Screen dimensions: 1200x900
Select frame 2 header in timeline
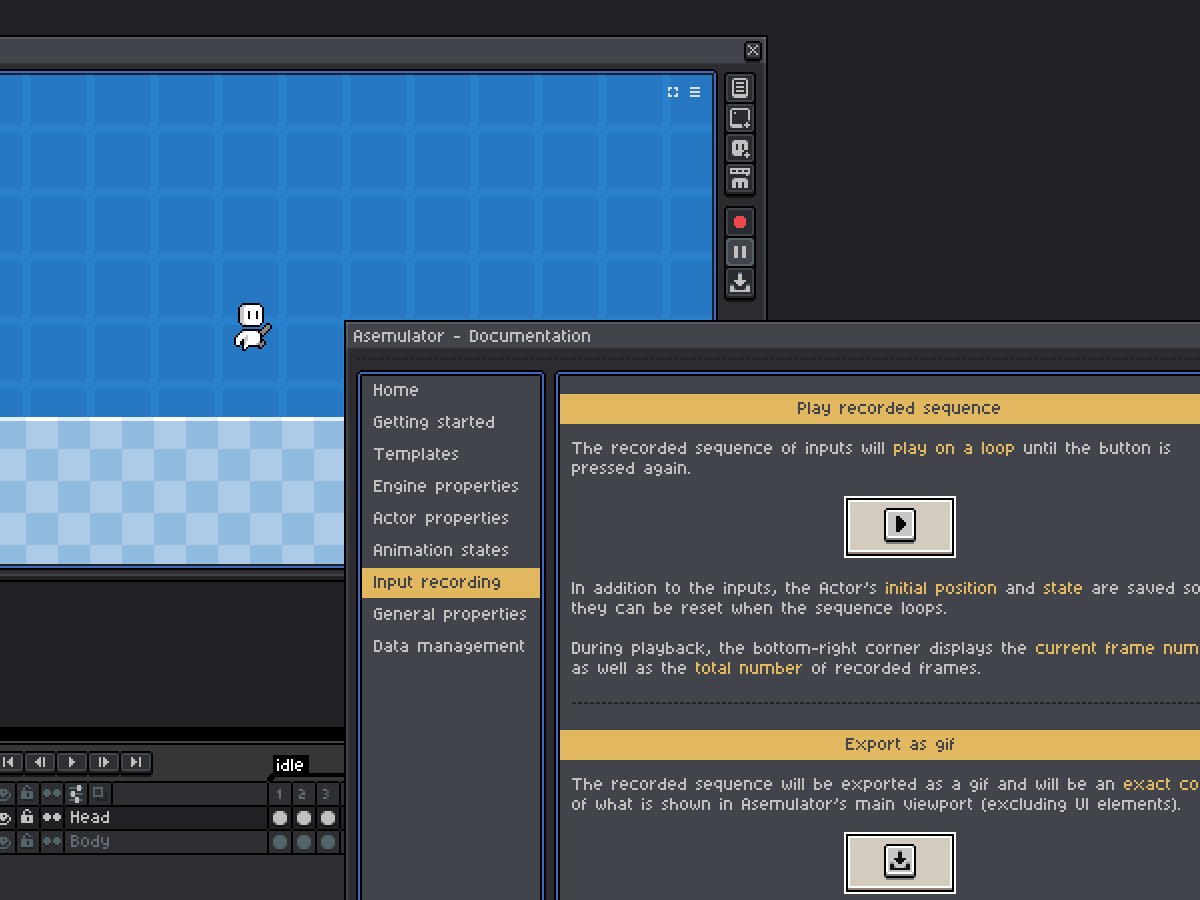pyautogui.click(x=304, y=794)
